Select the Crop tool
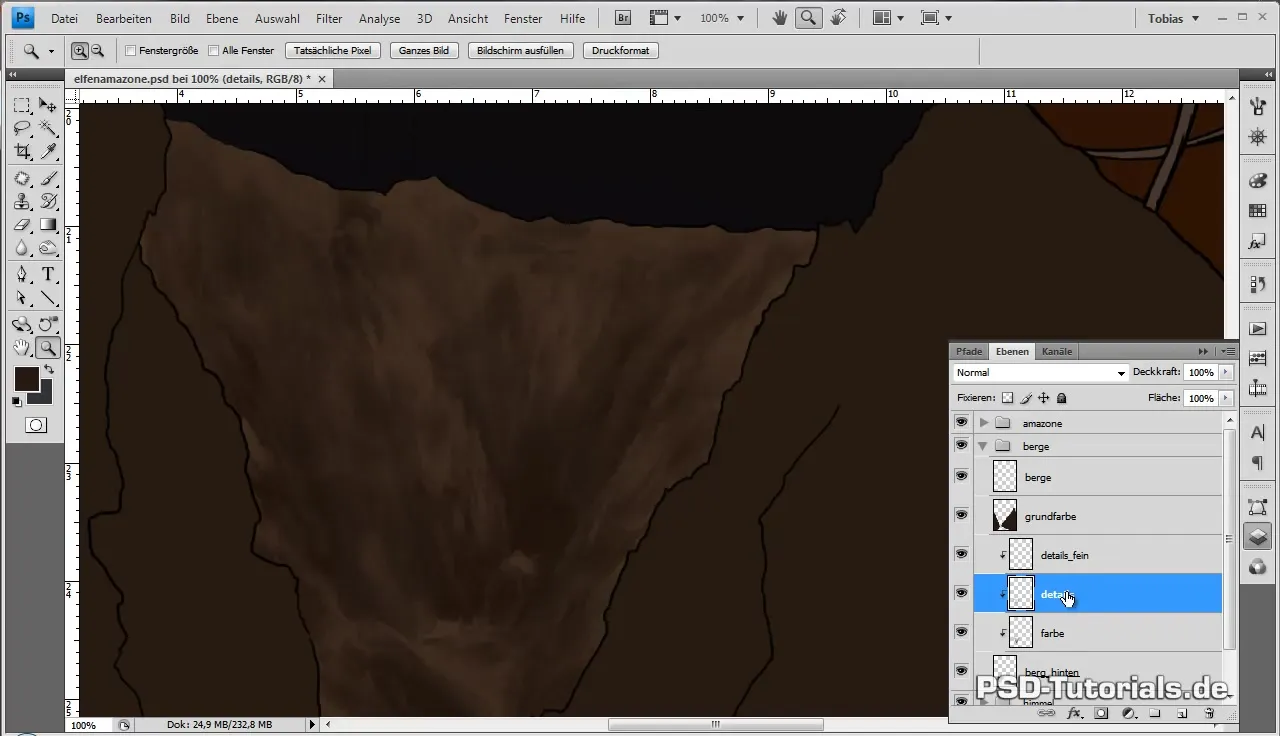This screenshot has width=1280, height=736. click(x=22, y=151)
